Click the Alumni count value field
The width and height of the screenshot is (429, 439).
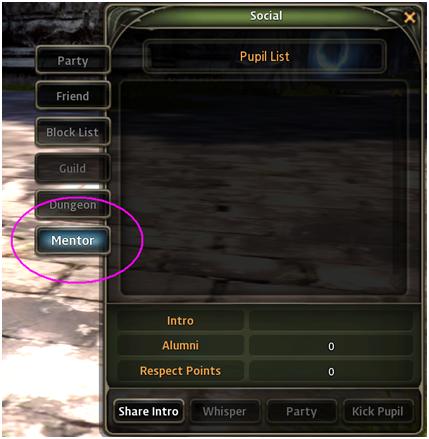coord(331,346)
